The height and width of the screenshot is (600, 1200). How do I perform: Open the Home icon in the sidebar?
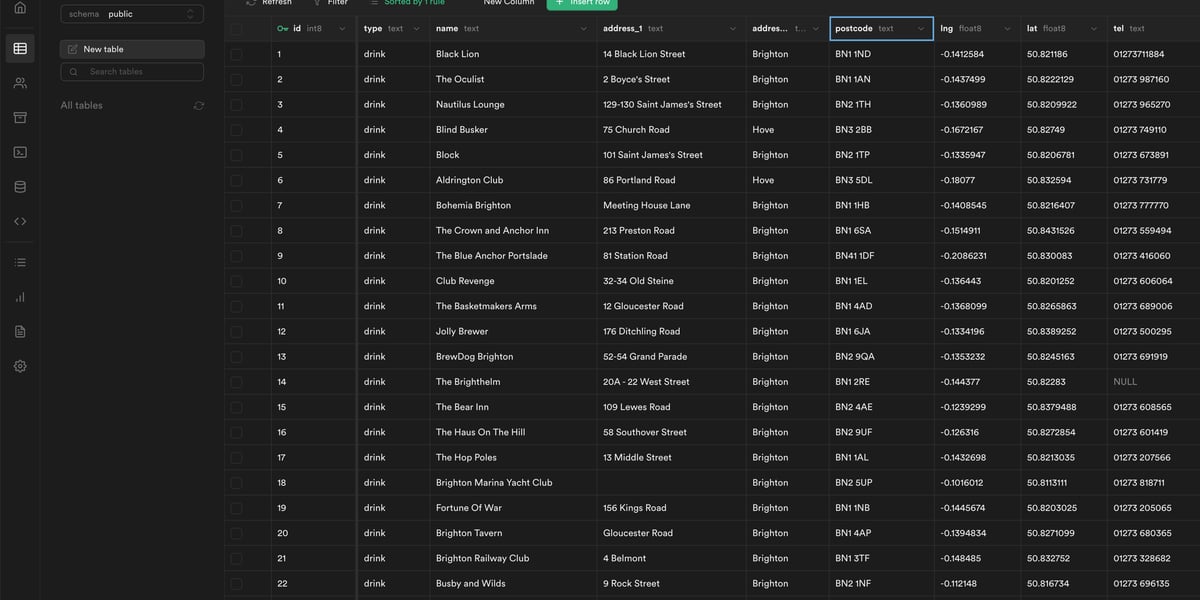[20, 7]
